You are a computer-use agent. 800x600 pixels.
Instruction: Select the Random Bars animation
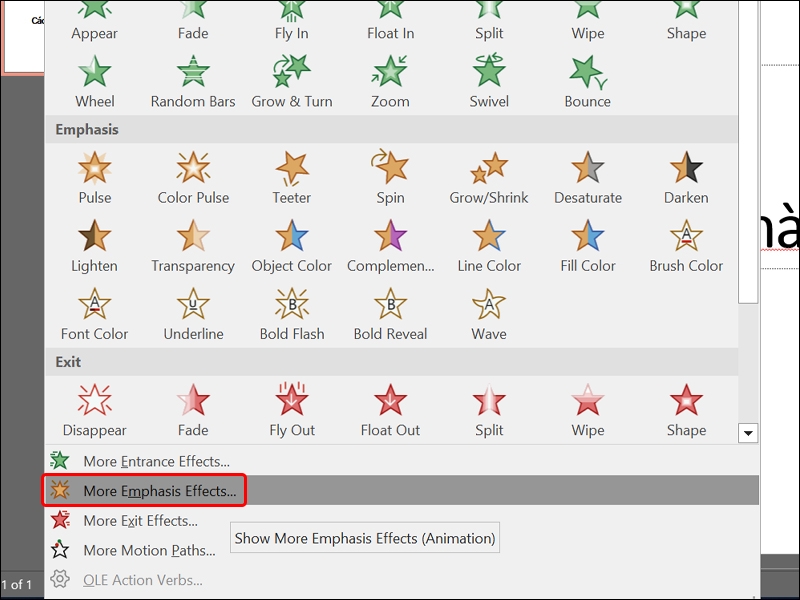point(193,82)
